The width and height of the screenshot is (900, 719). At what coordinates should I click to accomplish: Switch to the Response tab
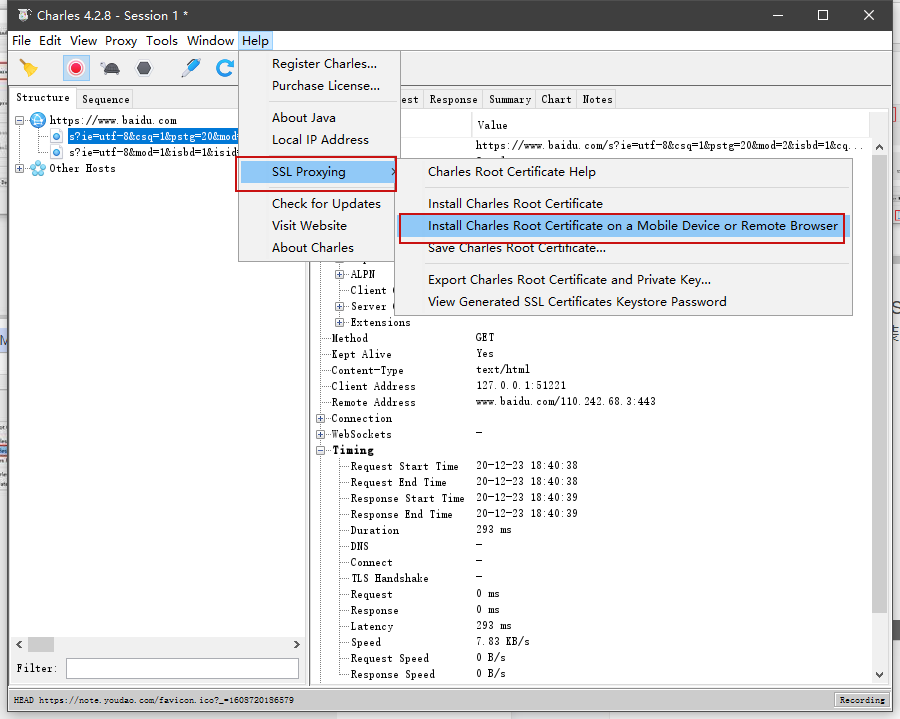coord(453,99)
